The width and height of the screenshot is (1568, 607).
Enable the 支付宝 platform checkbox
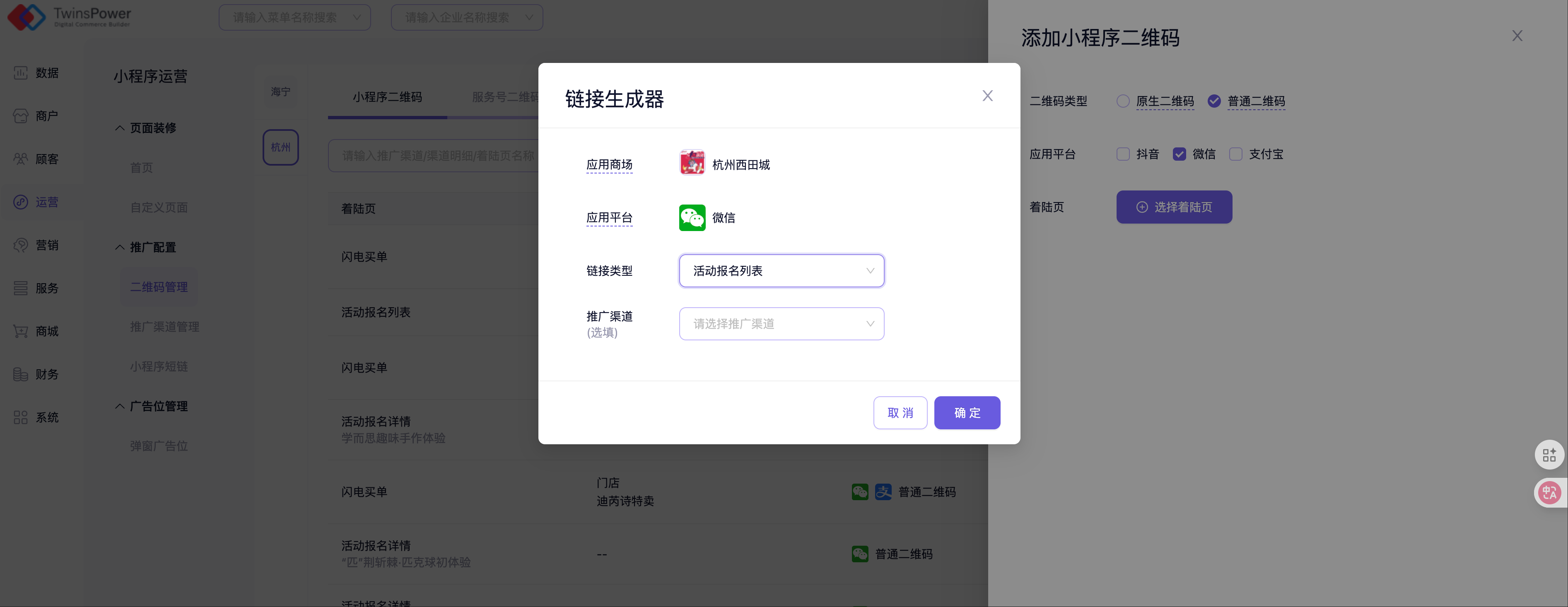1236,154
